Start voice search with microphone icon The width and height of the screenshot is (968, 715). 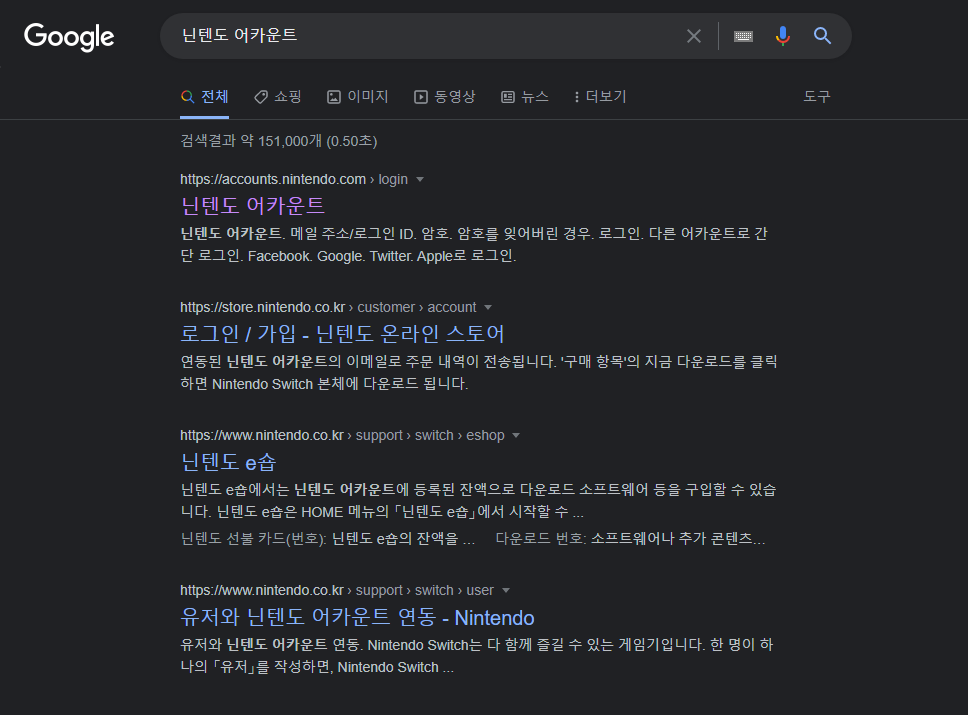pyautogui.click(x=783, y=36)
